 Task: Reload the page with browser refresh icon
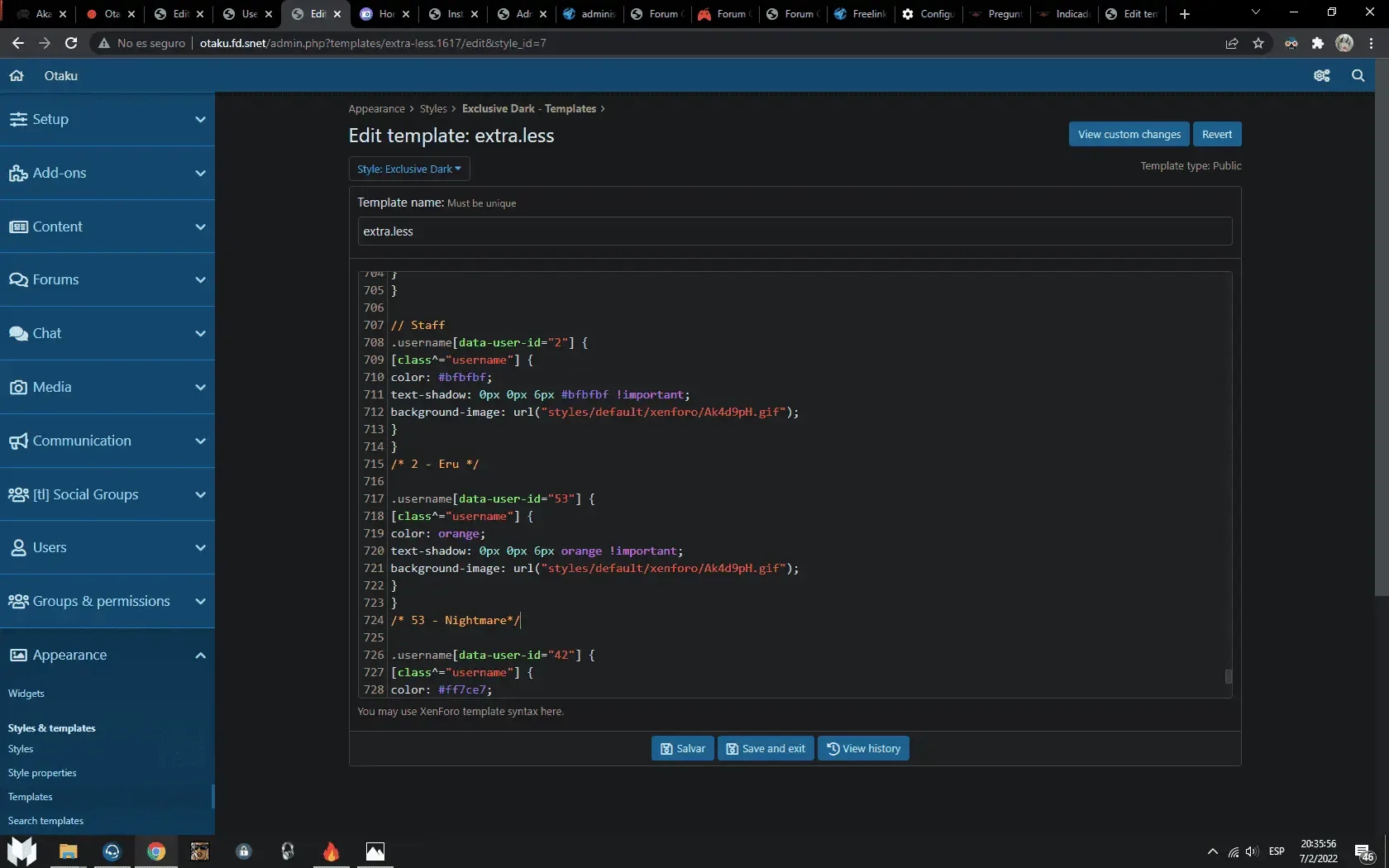pos(71,43)
